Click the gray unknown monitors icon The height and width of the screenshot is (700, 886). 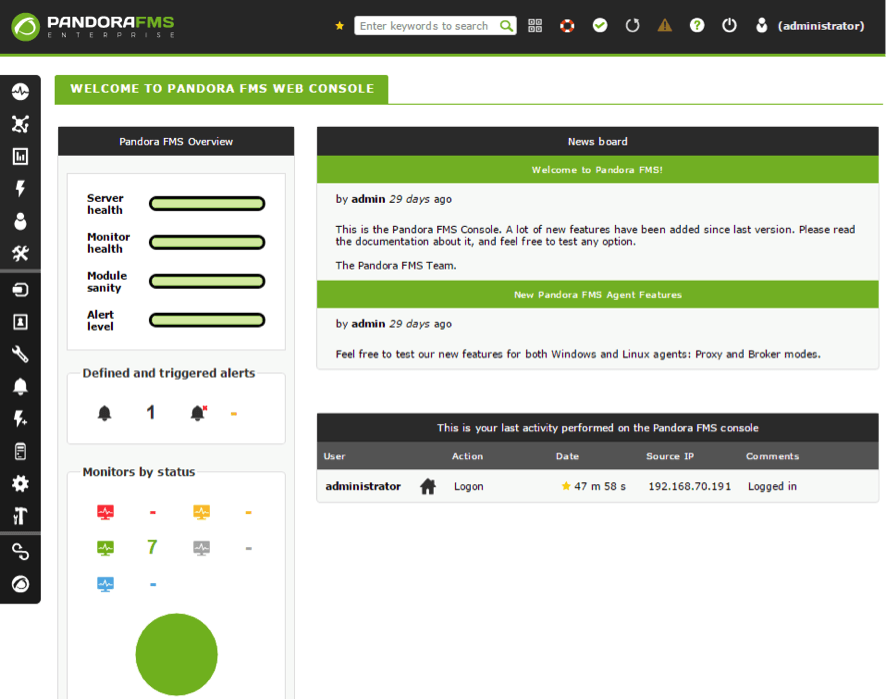(x=202, y=548)
